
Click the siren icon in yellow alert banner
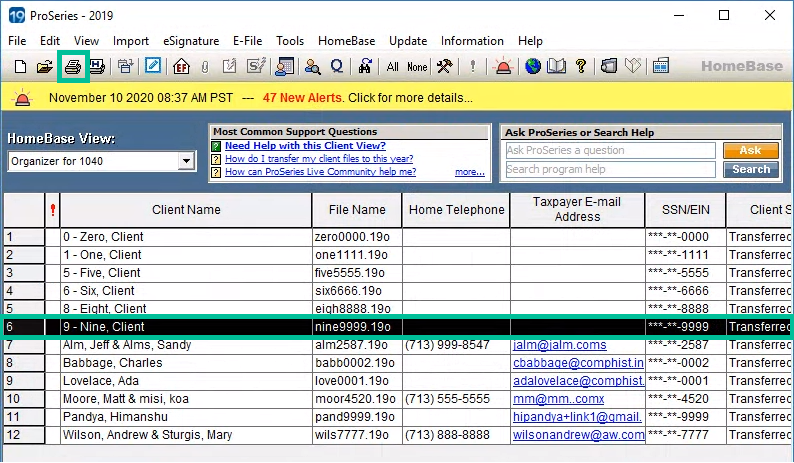tap(22, 98)
